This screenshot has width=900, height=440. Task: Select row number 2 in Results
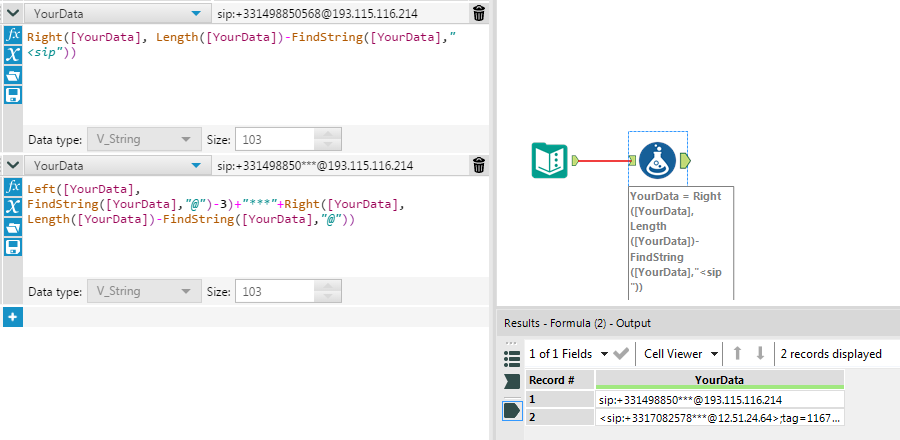click(x=560, y=418)
